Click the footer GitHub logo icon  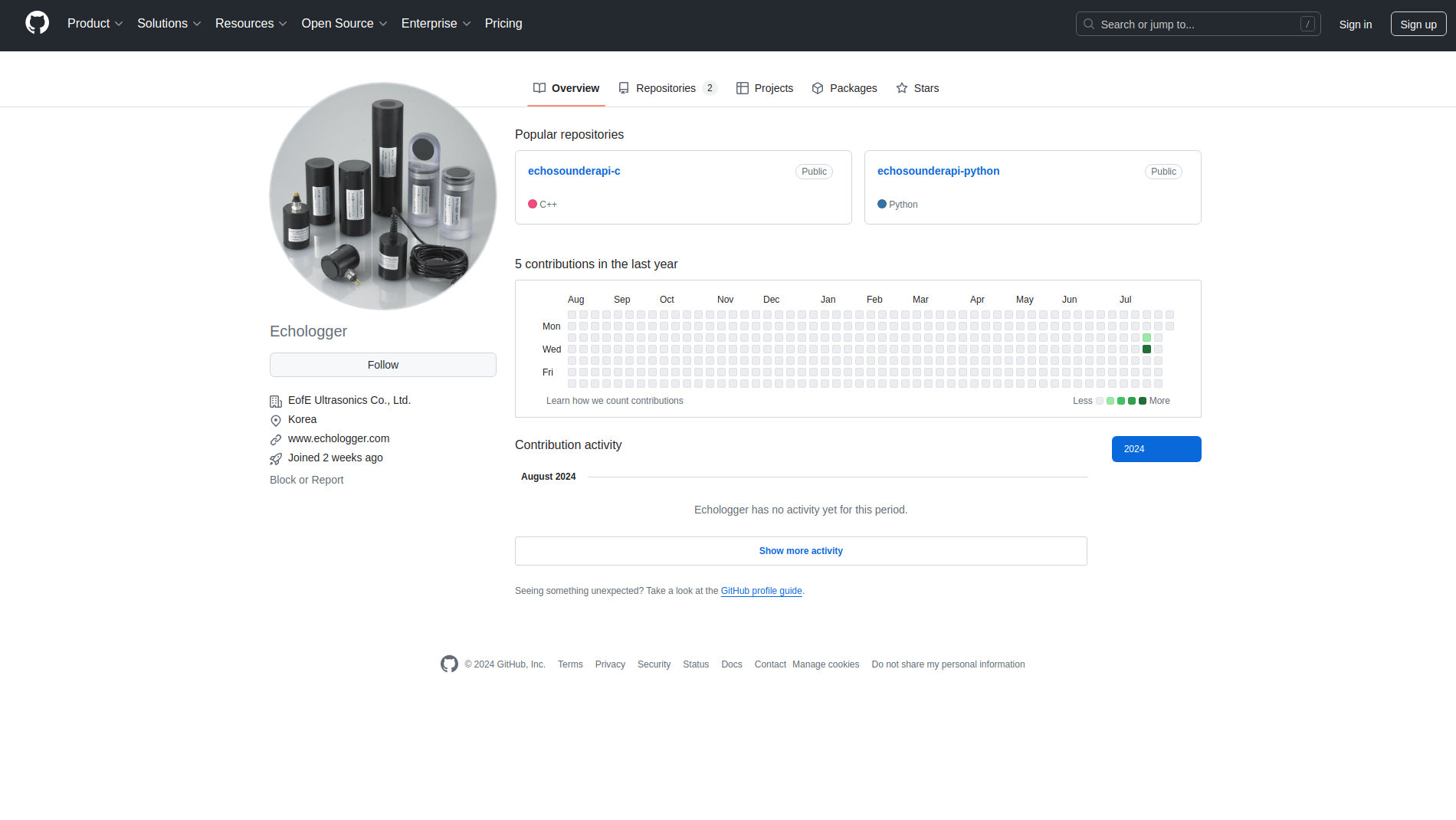coord(449,664)
